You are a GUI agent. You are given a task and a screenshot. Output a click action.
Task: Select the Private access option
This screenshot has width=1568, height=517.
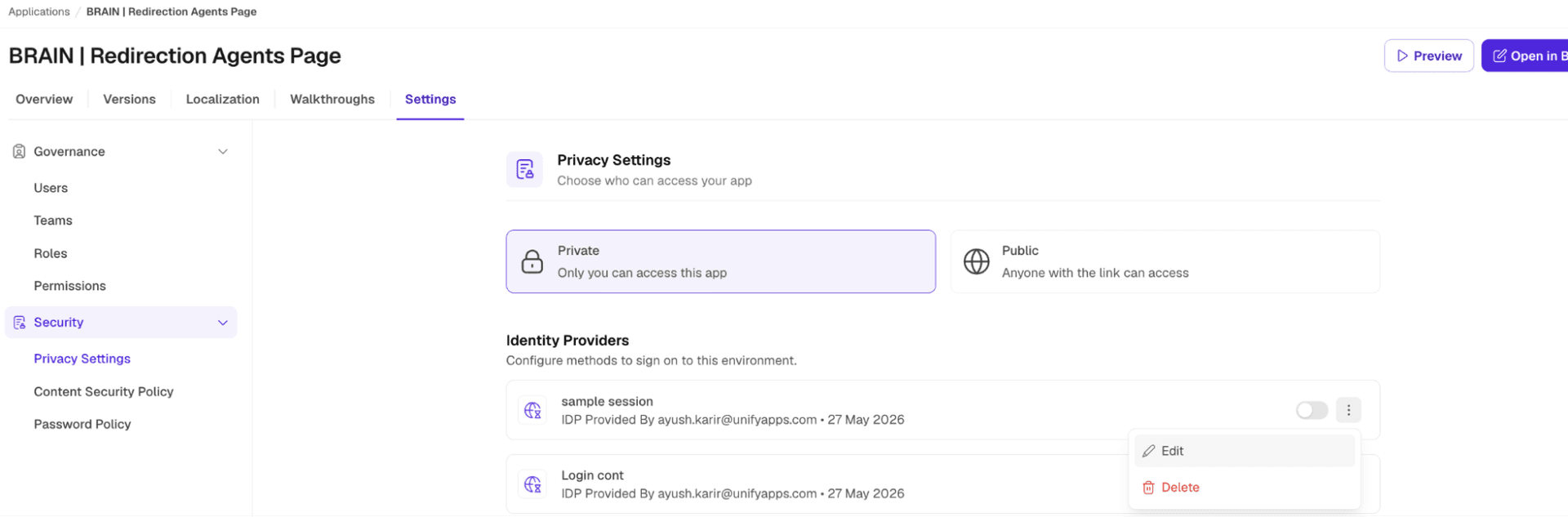(720, 261)
